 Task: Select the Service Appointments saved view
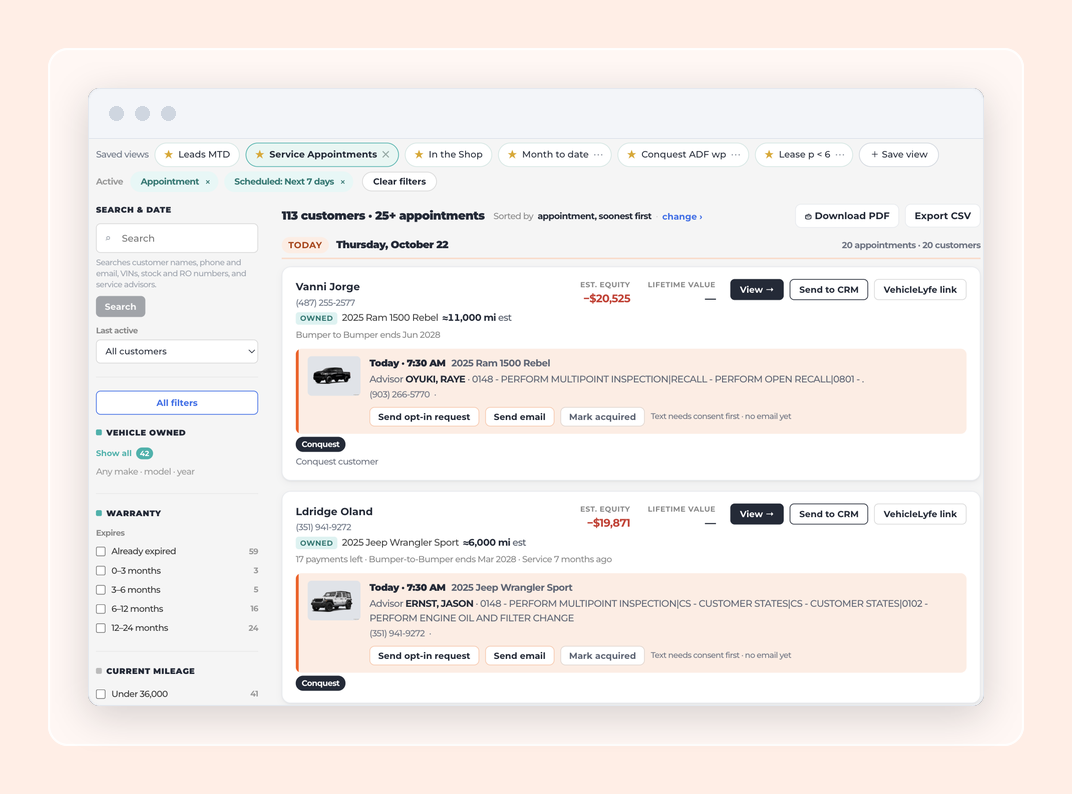(x=323, y=155)
